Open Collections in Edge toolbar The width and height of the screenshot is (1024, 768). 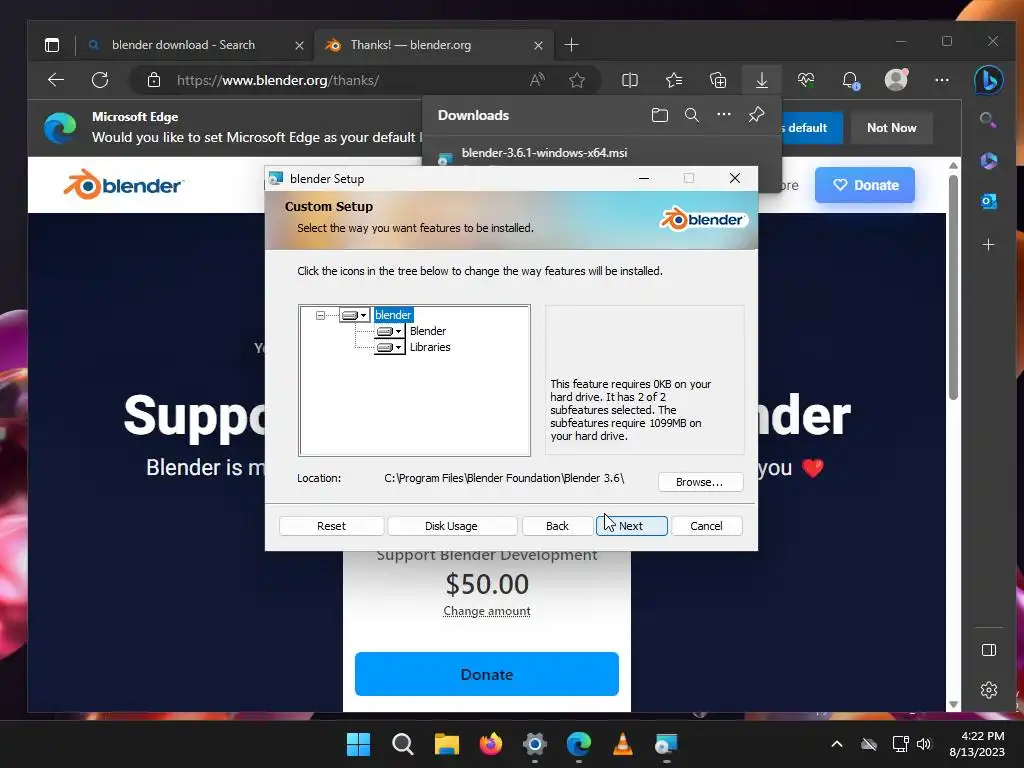(x=718, y=80)
